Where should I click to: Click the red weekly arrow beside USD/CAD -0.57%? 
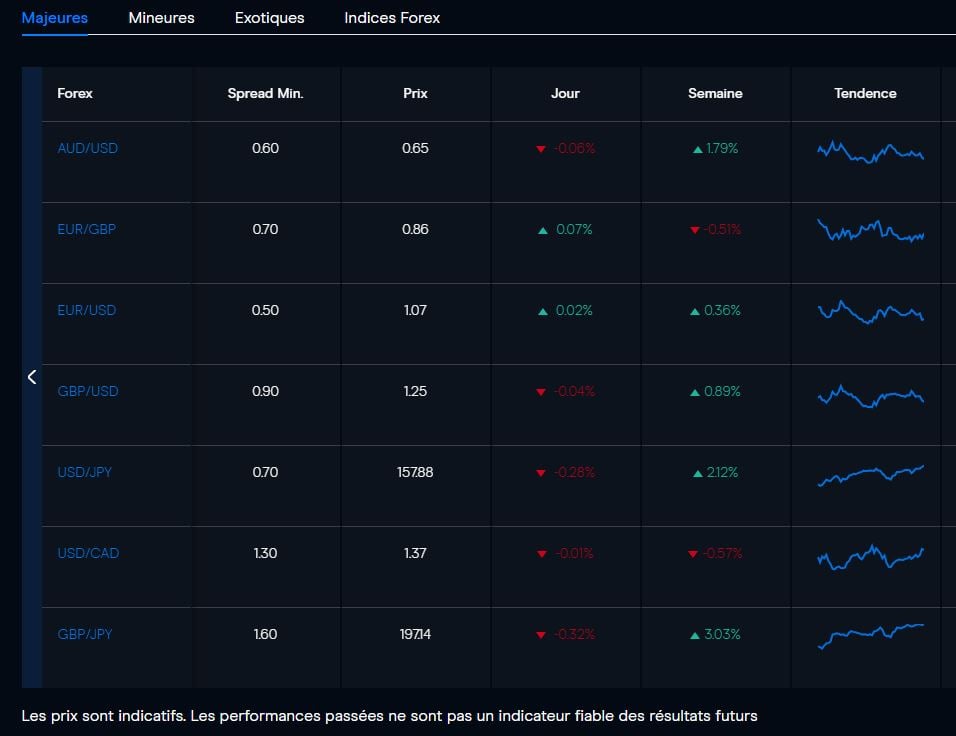pos(694,553)
